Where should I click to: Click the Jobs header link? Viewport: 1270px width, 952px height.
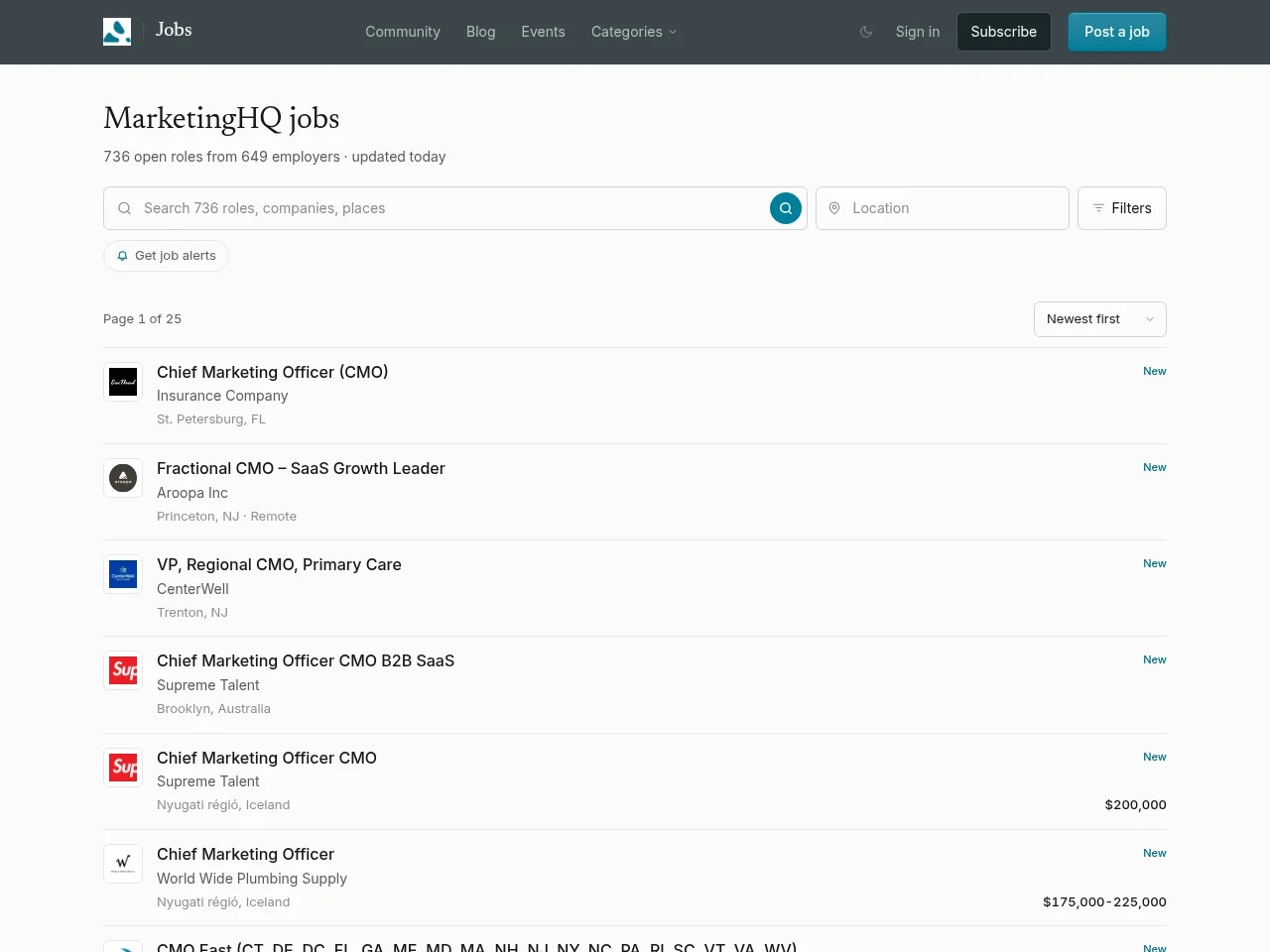tap(174, 30)
